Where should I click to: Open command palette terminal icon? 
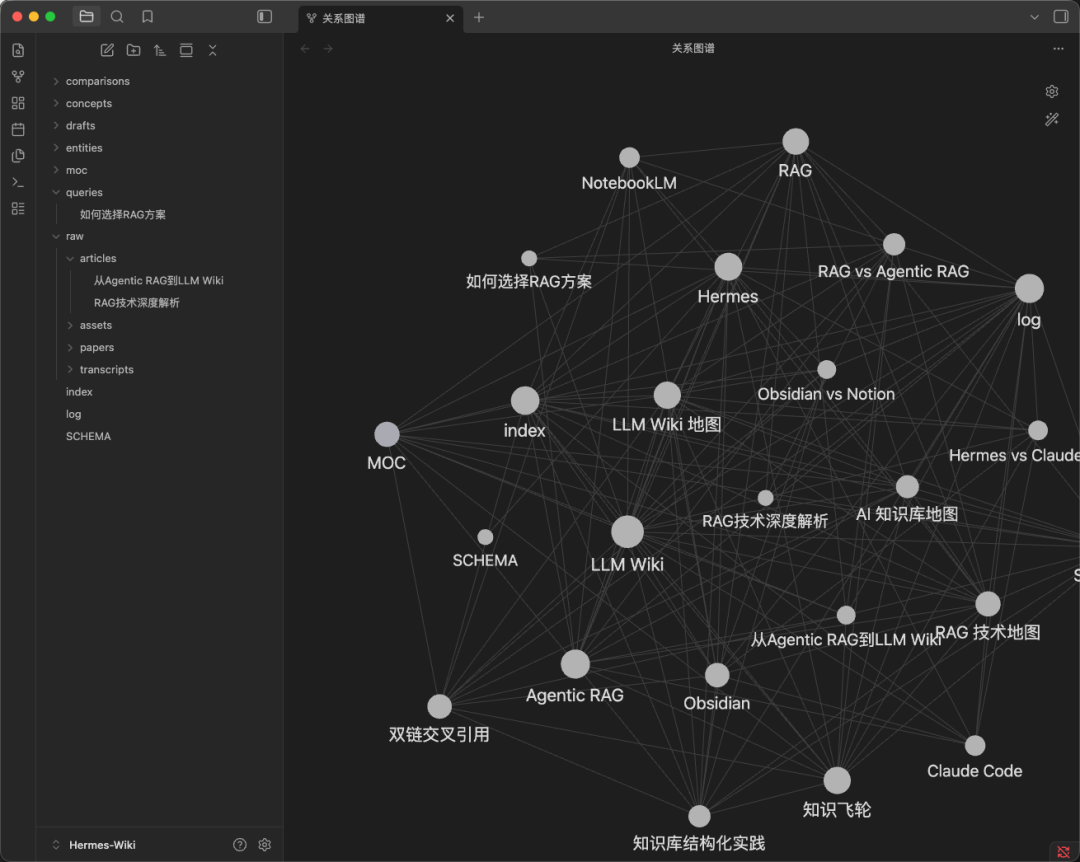tap(19, 182)
